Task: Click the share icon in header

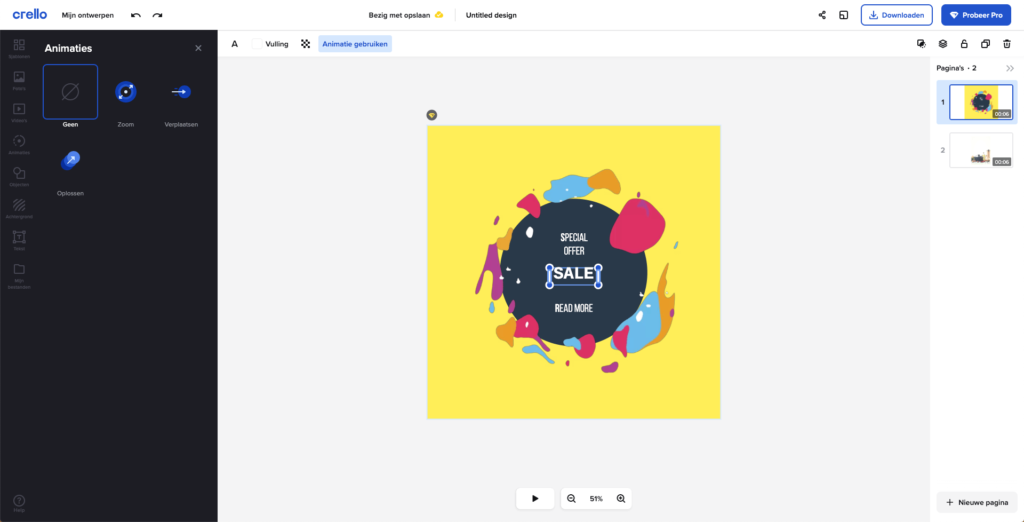Action: (822, 15)
